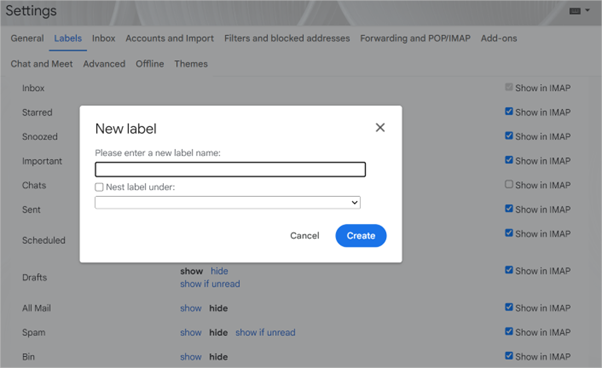Switch to the General tab
This screenshot has width=602, height=368.
tap(27, 38)
